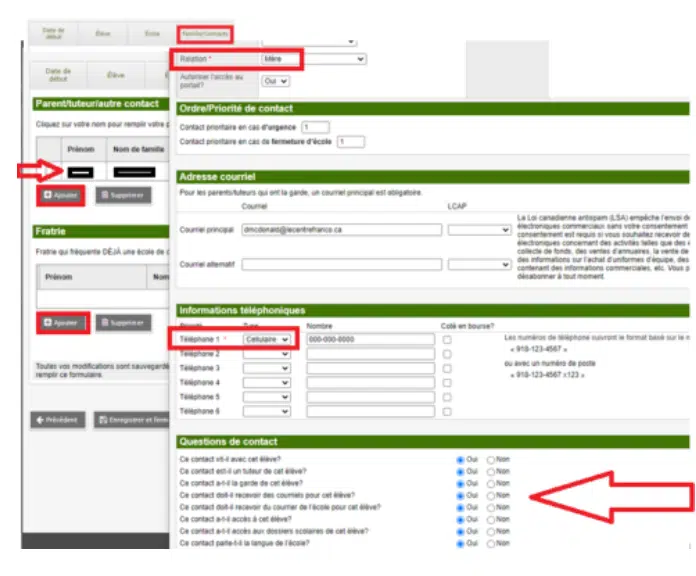
Task: Click the Supprimer trash icon in Fratrie section
Action: pos(105,323)
